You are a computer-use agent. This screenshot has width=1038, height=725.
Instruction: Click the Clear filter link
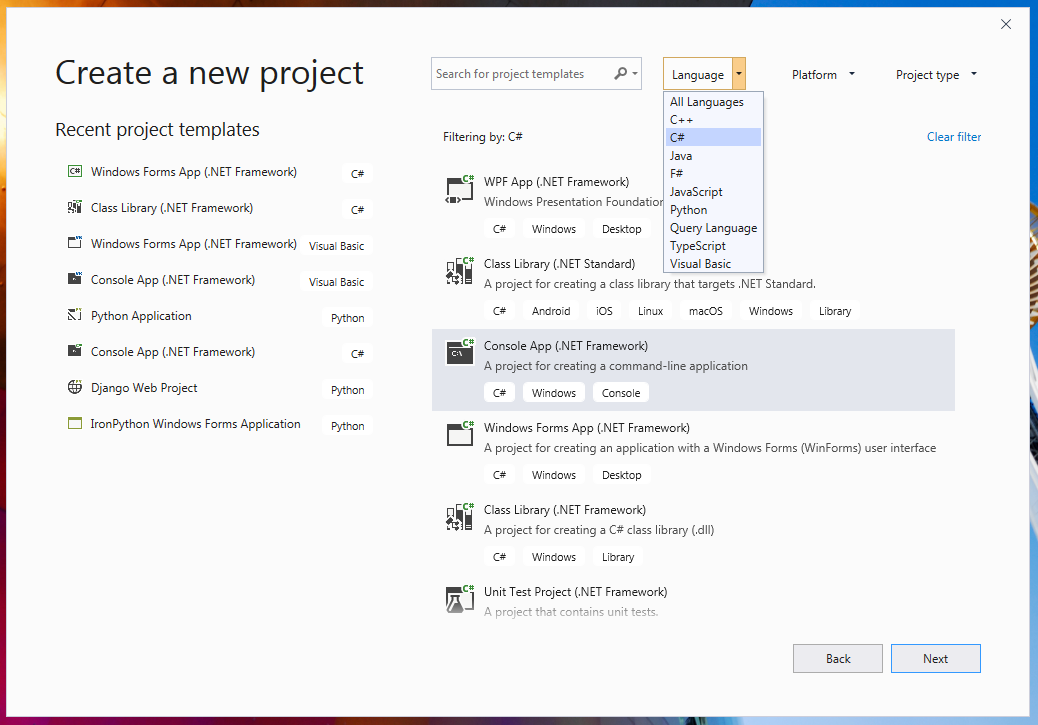pyautogui.click(x=953, y=136)
